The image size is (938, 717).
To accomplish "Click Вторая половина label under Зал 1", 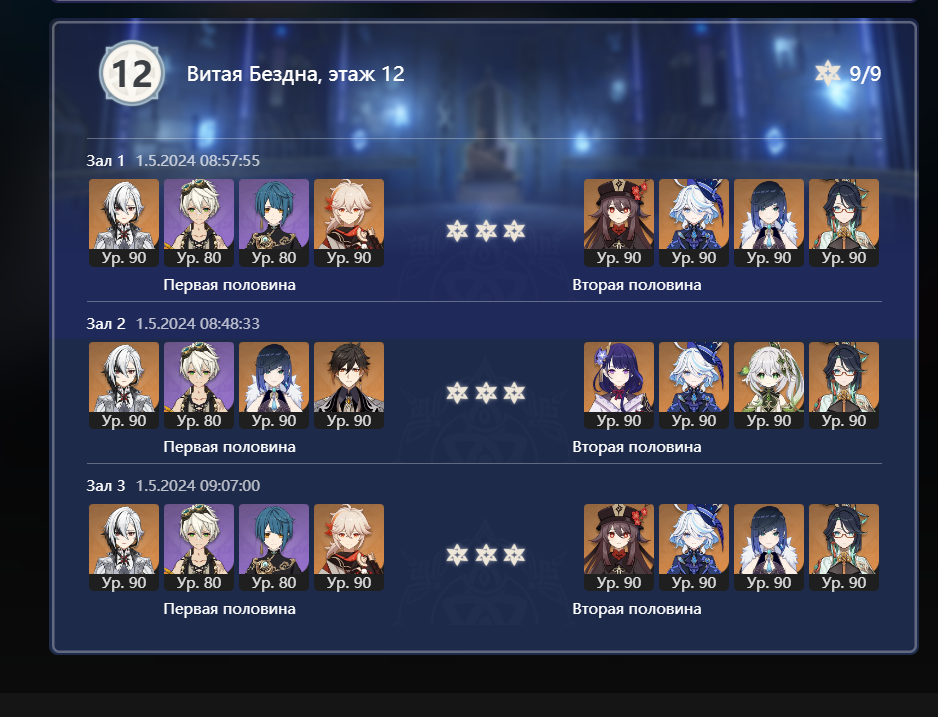I will [x=636, y=285].
